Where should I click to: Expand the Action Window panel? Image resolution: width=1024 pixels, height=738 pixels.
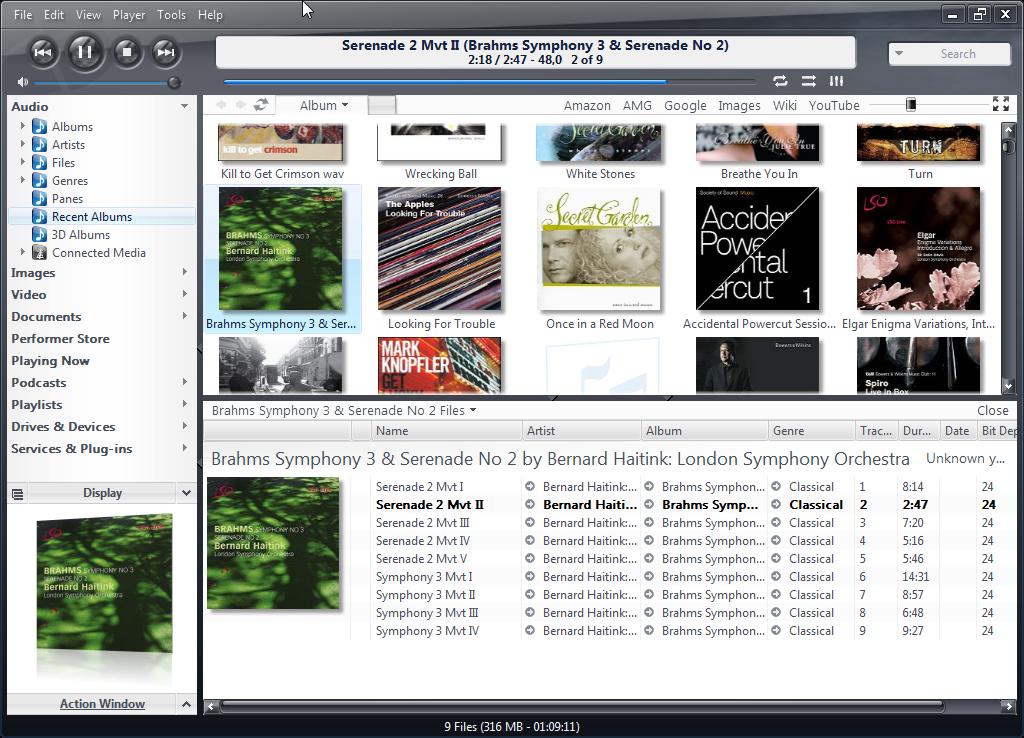pos(186,704)
